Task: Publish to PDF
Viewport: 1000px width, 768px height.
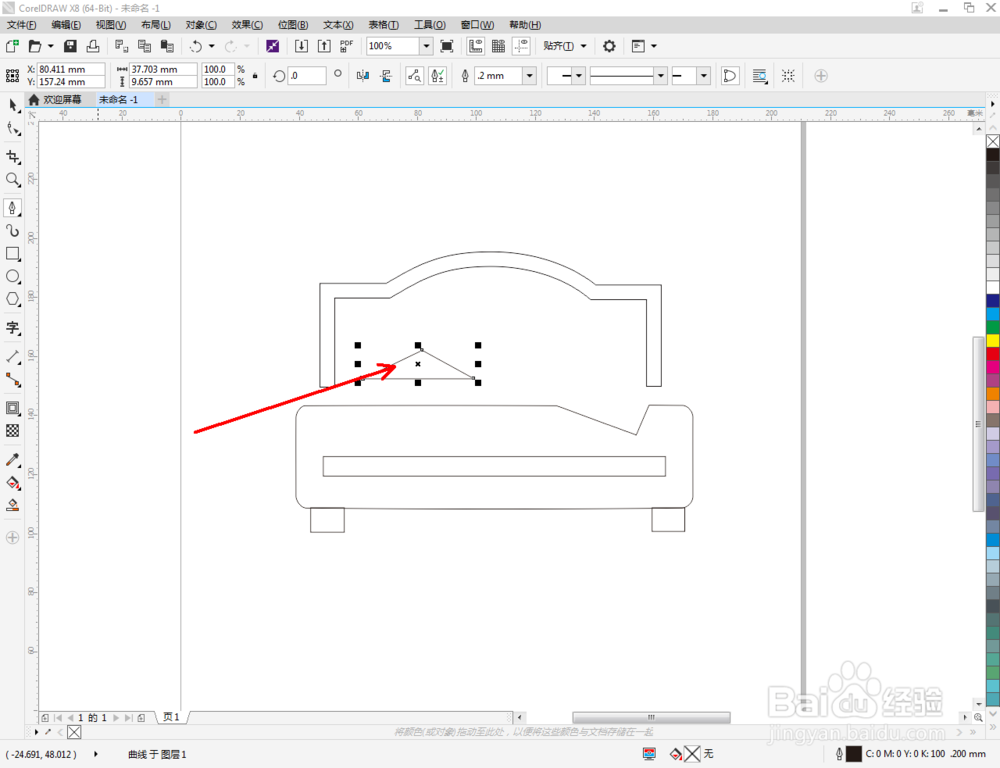Action: 346,46
